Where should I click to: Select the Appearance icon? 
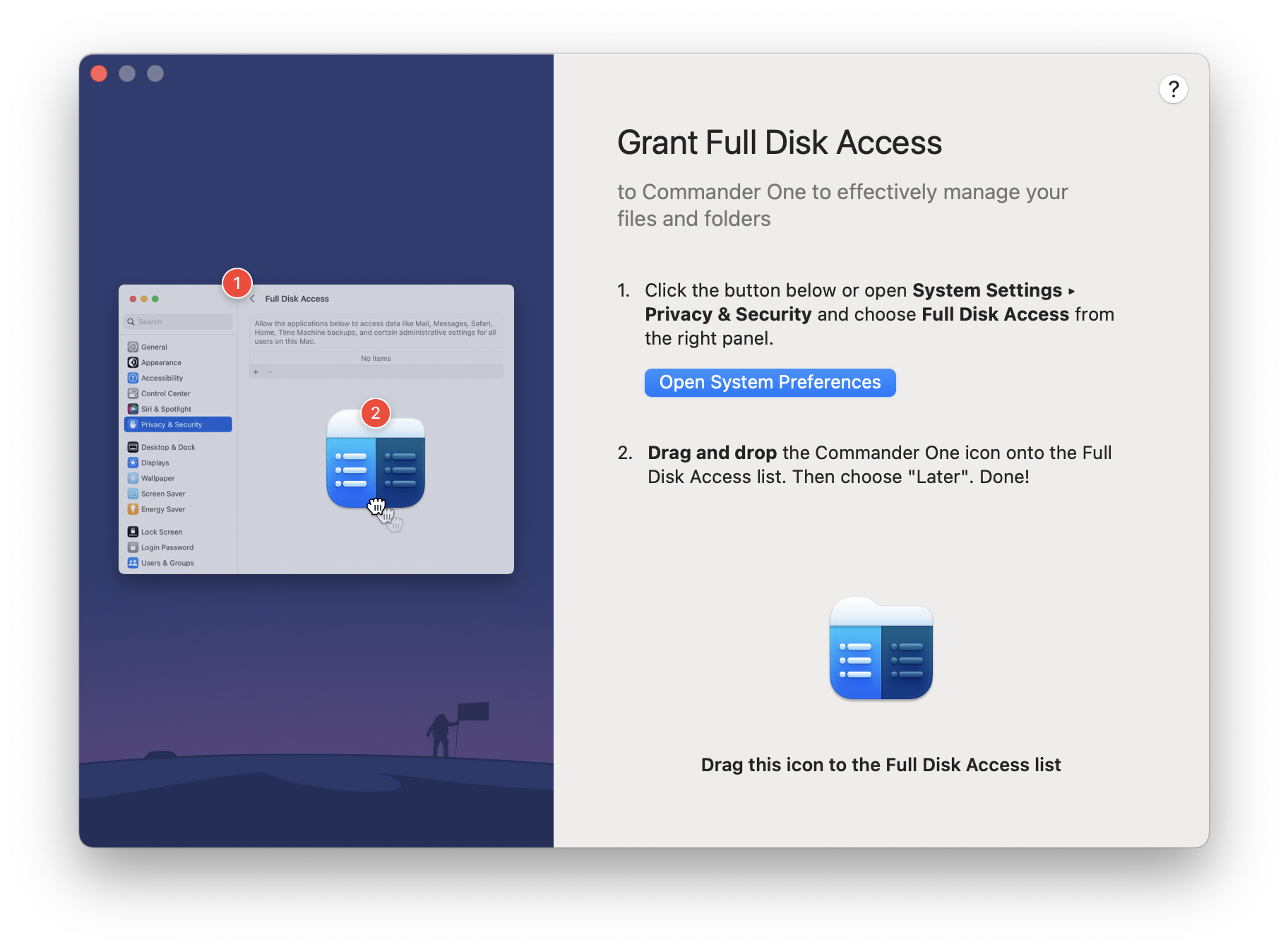pyautogui.click(x=133, y=362)
